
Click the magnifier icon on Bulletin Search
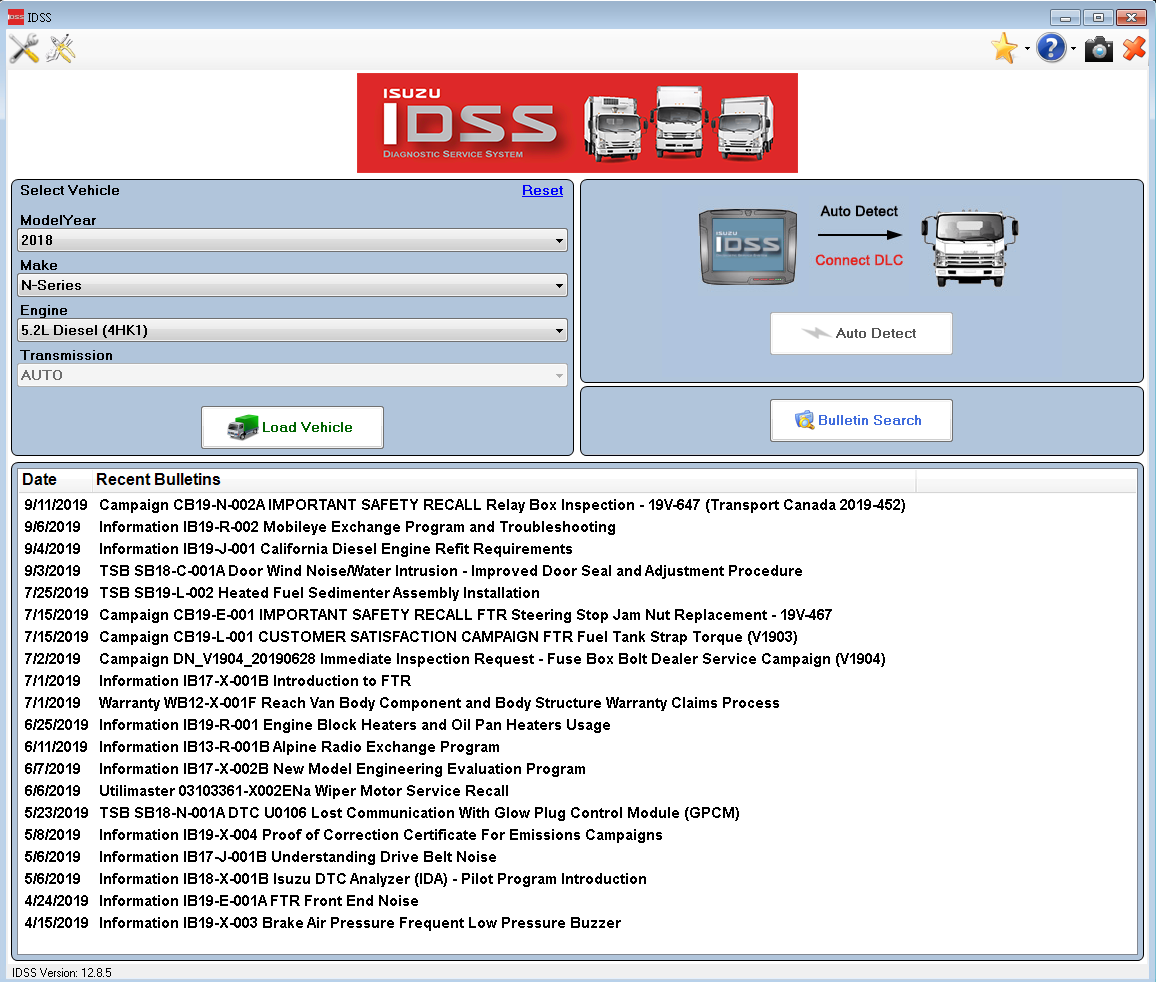tap(803, 420)
